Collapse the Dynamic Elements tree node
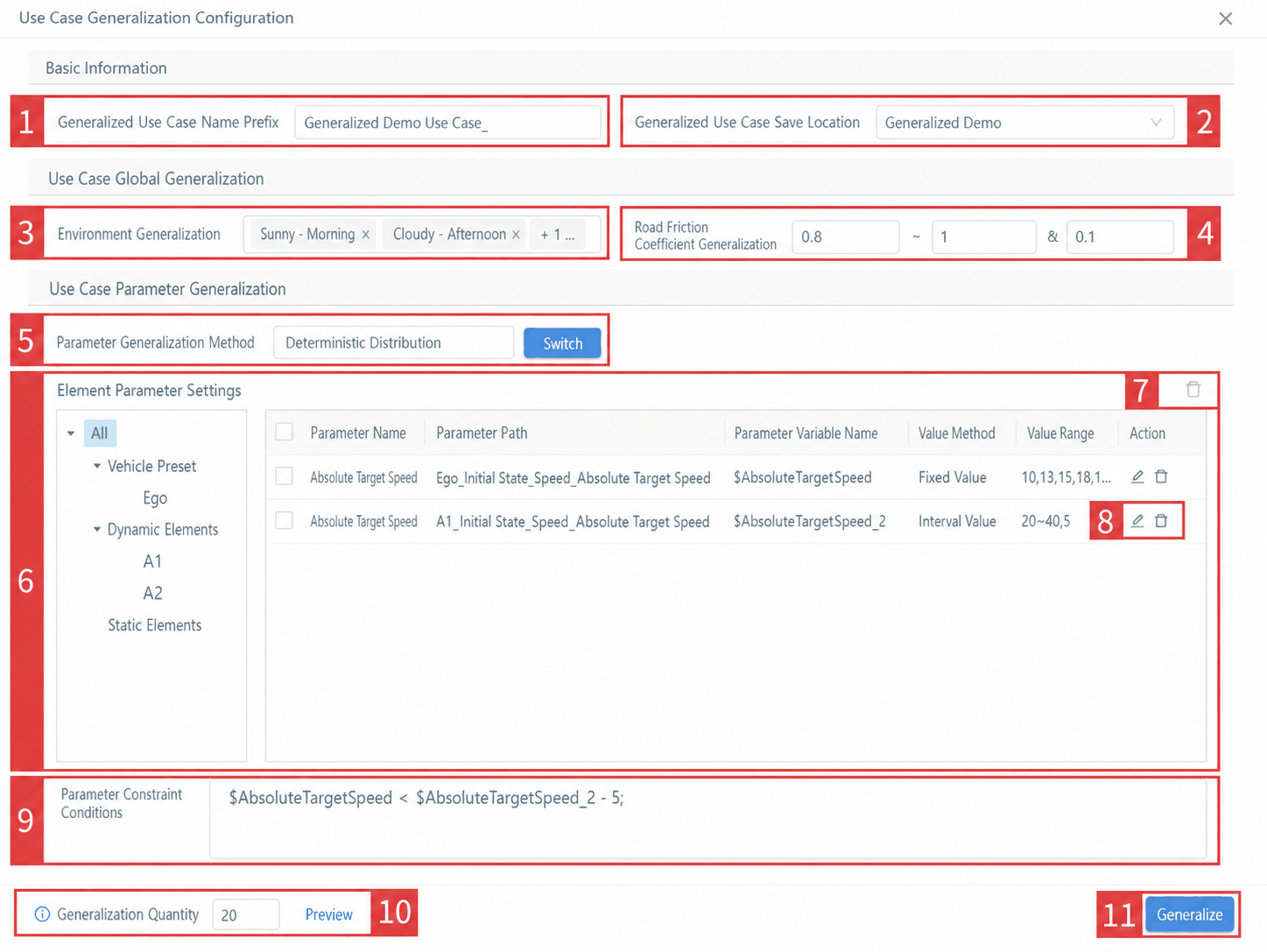Viewport: 1267px width, 952px height. coord(97,529)
